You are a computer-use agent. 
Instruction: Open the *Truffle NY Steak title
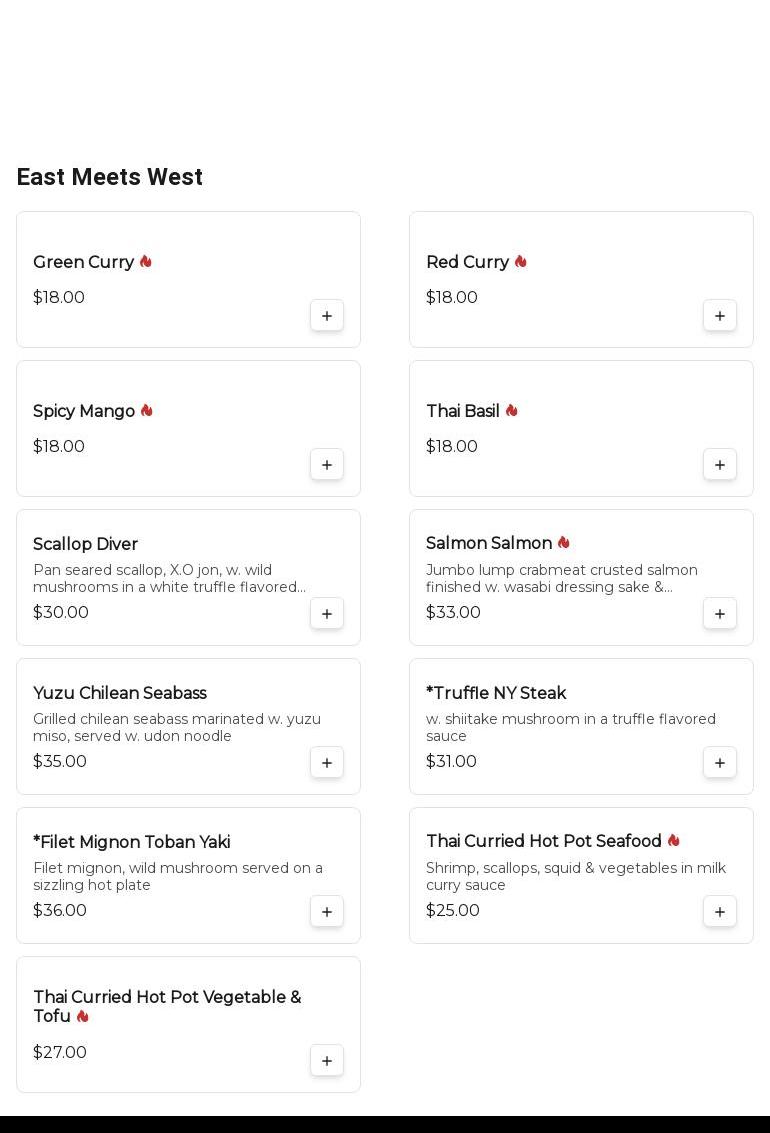496,693
